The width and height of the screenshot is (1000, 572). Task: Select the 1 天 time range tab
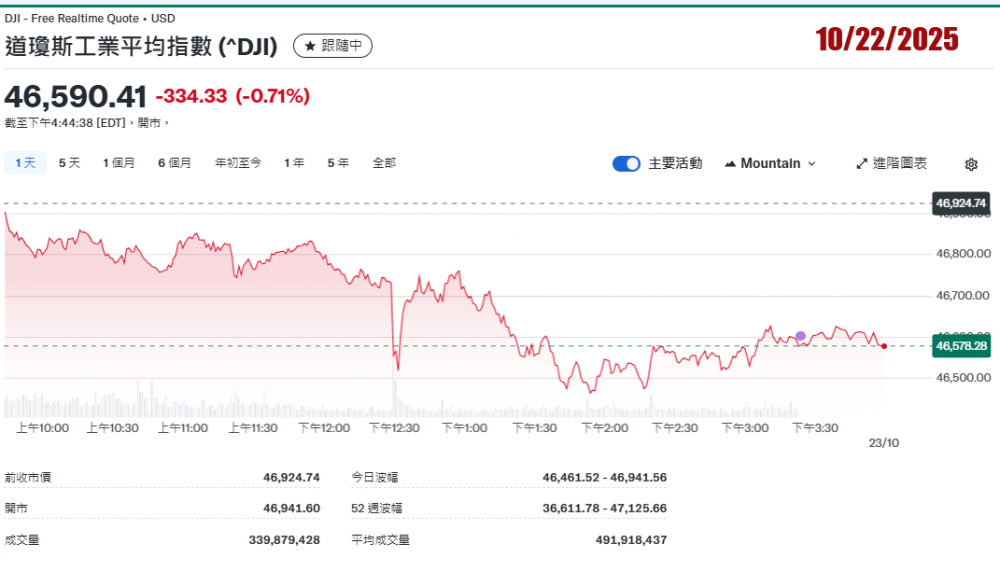(25, 163)
